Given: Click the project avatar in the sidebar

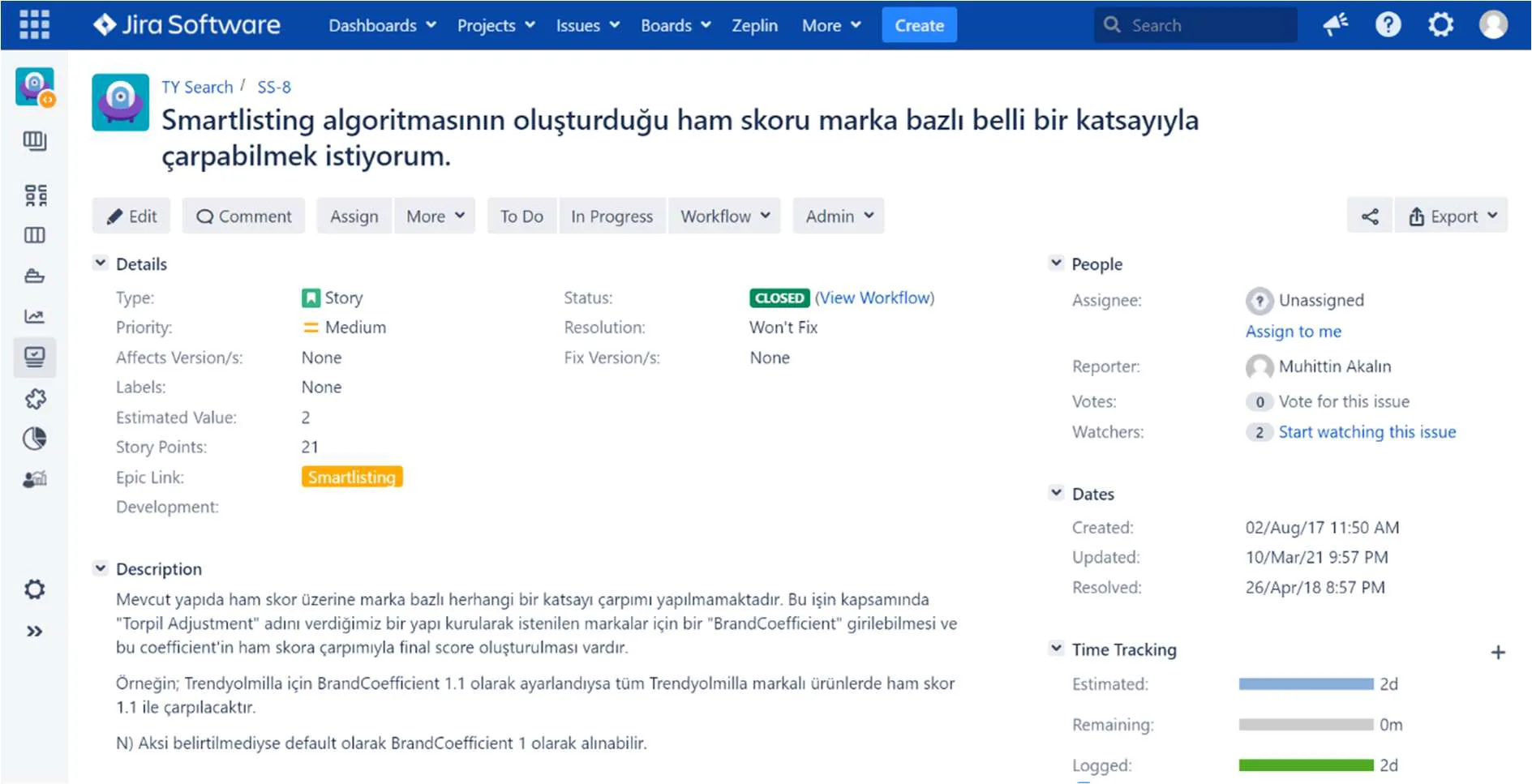Looking at the screenshot, I should tap(35, 87).
